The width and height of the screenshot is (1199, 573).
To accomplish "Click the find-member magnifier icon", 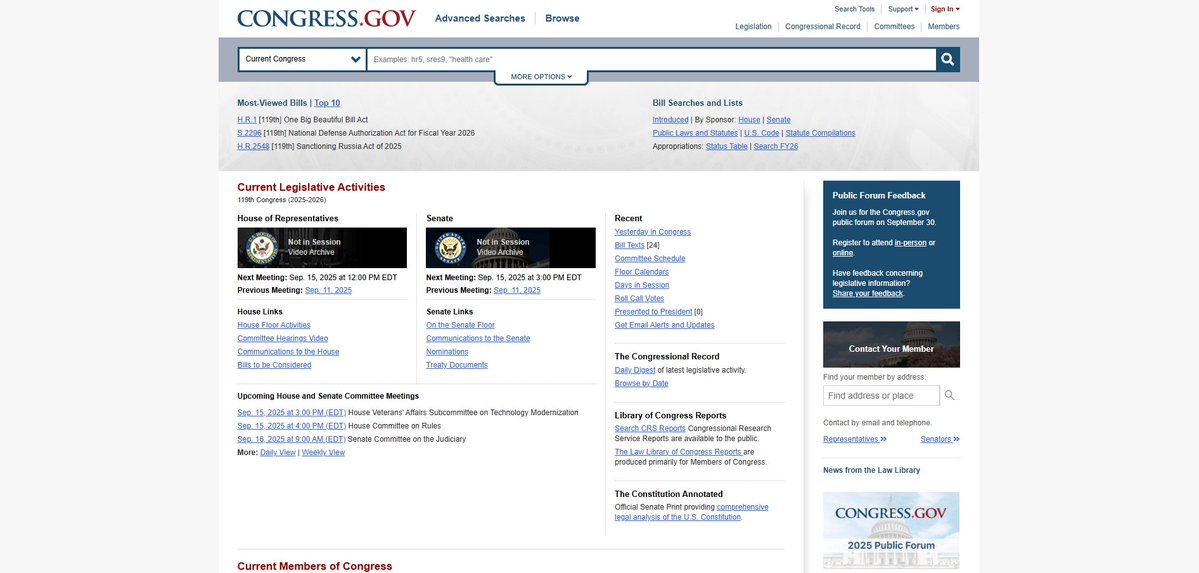I will click(949, 396).
